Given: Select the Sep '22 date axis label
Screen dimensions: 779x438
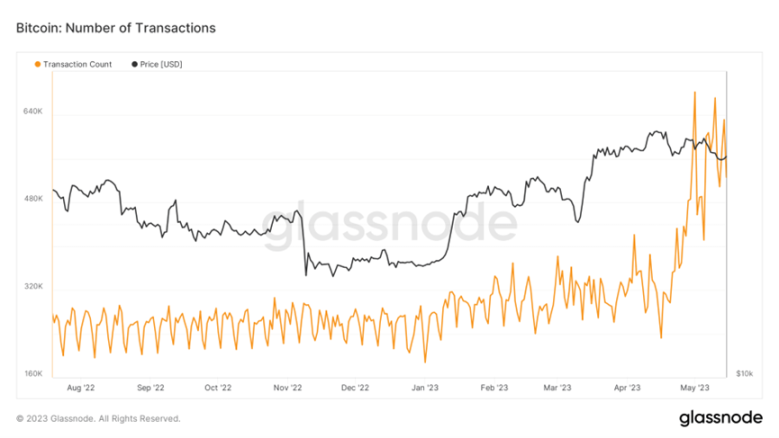Looking at the screenshot, I should 149,387.
